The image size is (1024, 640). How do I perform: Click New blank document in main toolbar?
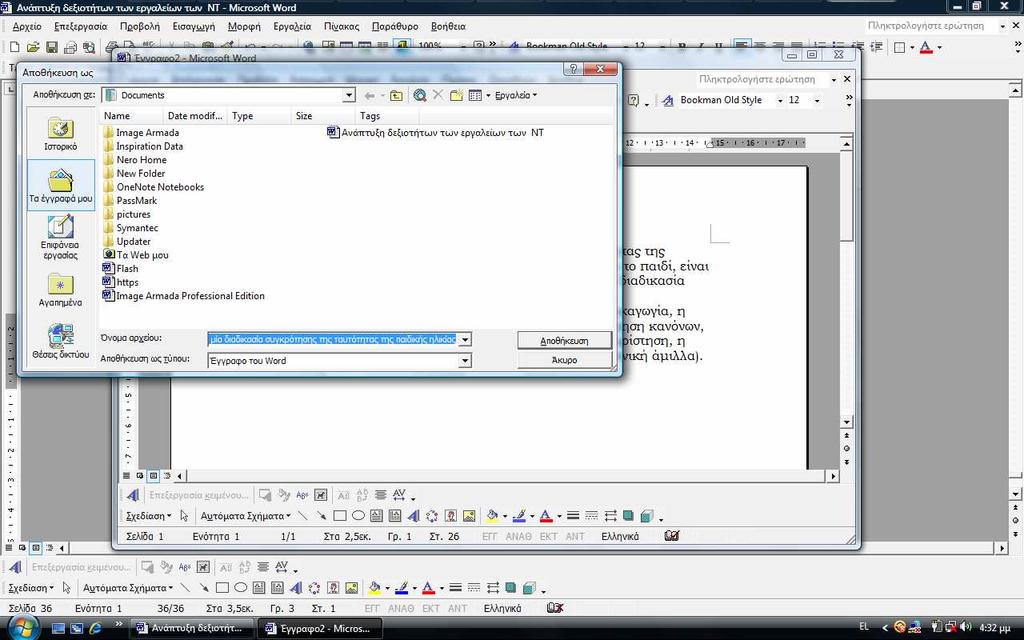click(x=15, y=47)
